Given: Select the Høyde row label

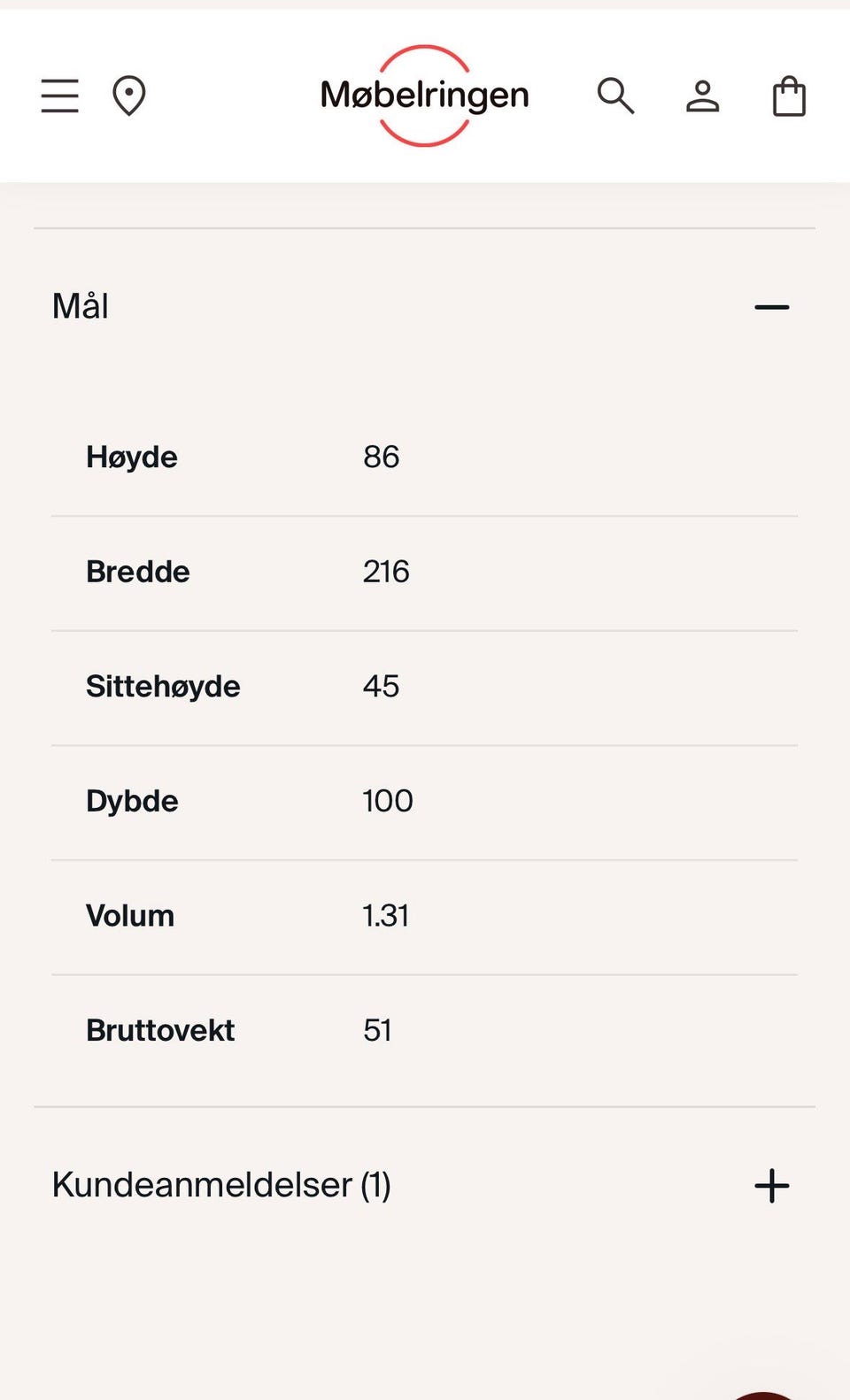Looking at the screenshot, I should click(132, 458).
